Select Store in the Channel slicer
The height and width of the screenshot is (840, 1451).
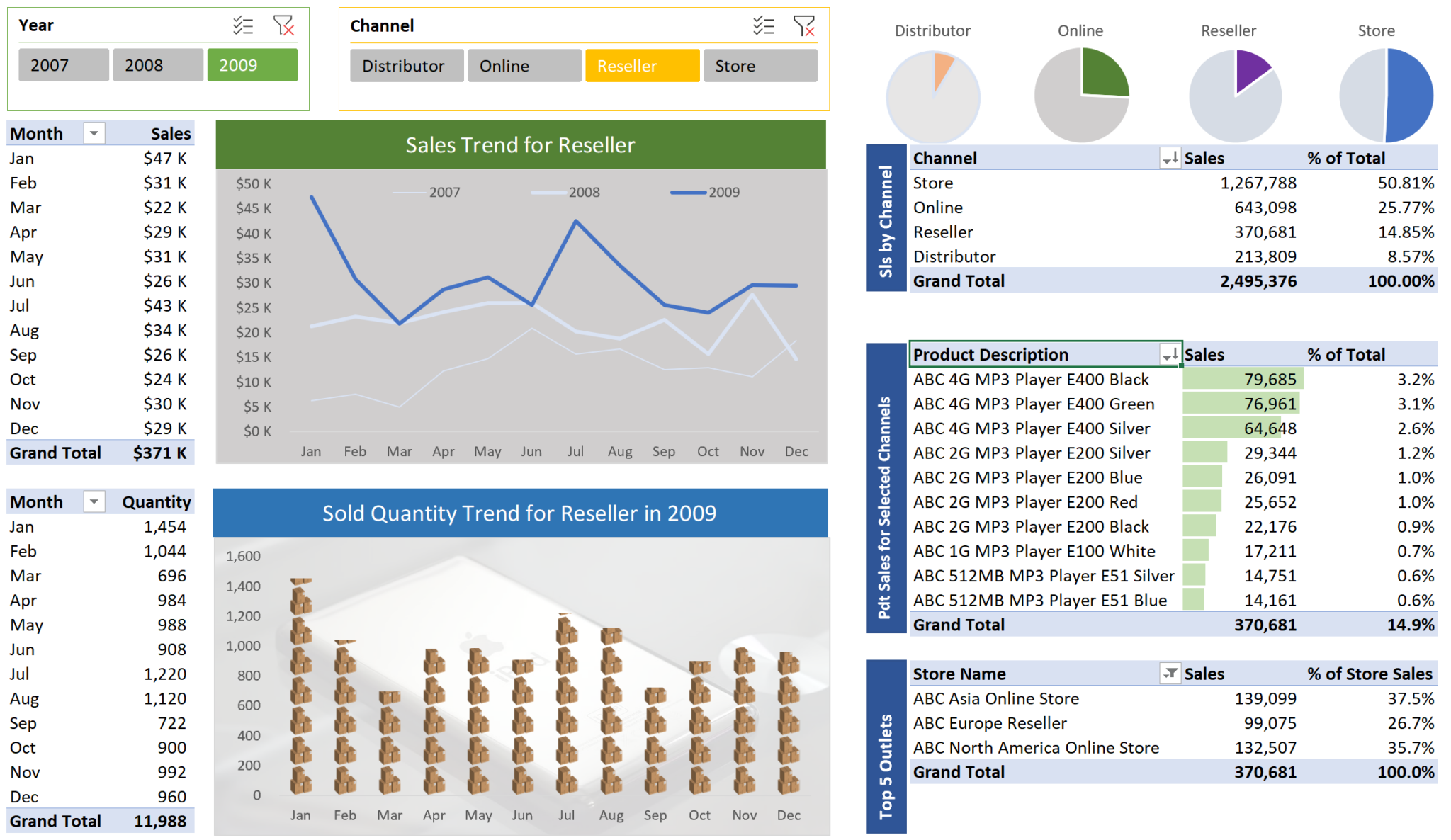[760, 66]
